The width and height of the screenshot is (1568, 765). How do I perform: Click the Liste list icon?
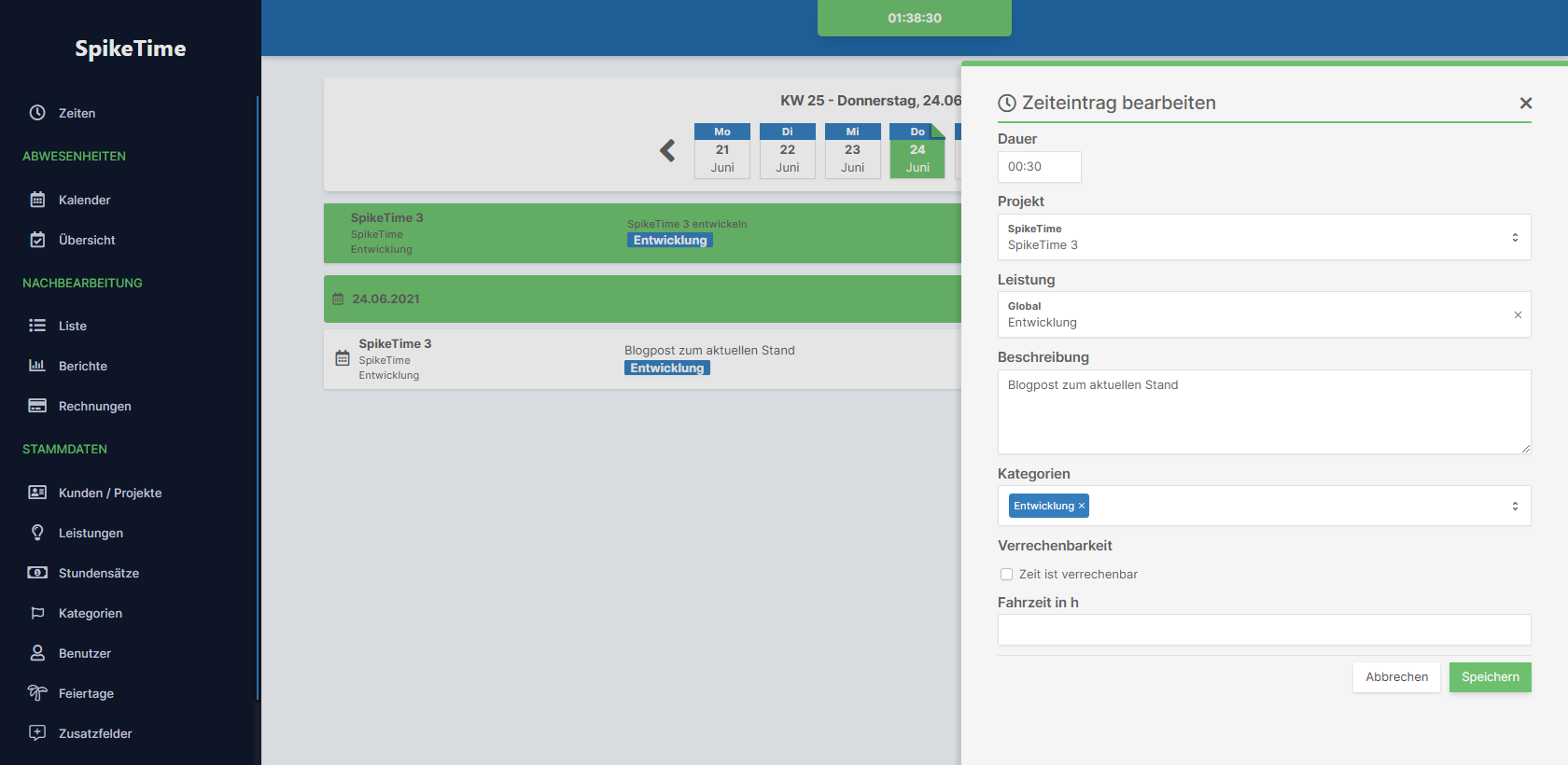tap(37, 326)
